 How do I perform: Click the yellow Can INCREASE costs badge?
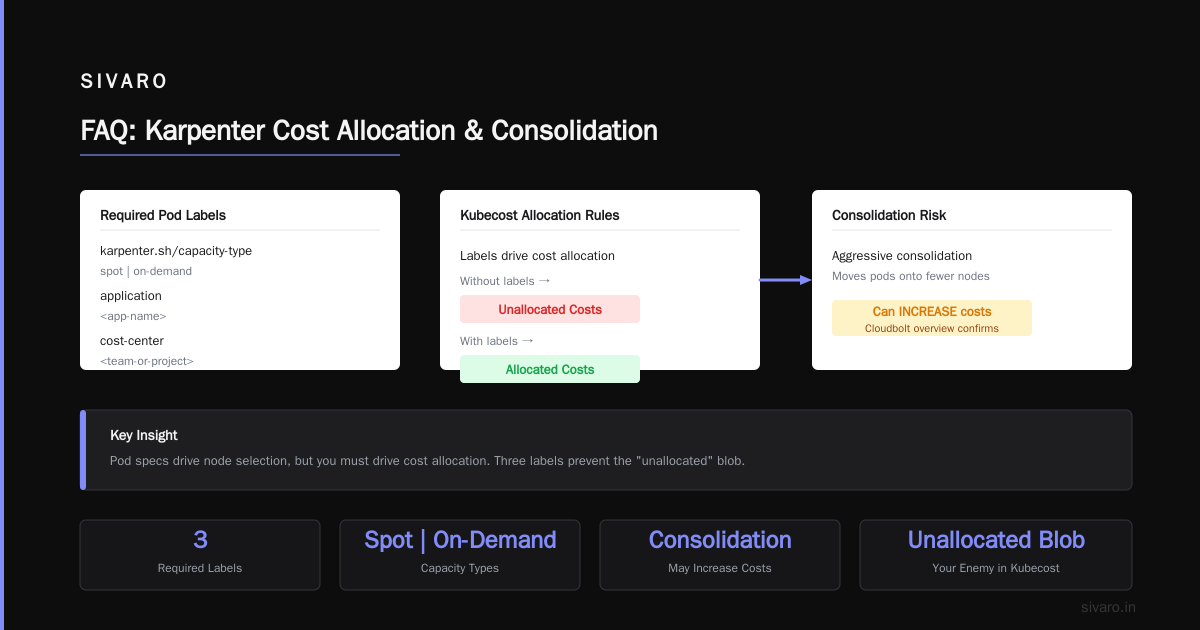tap(932, 318)
